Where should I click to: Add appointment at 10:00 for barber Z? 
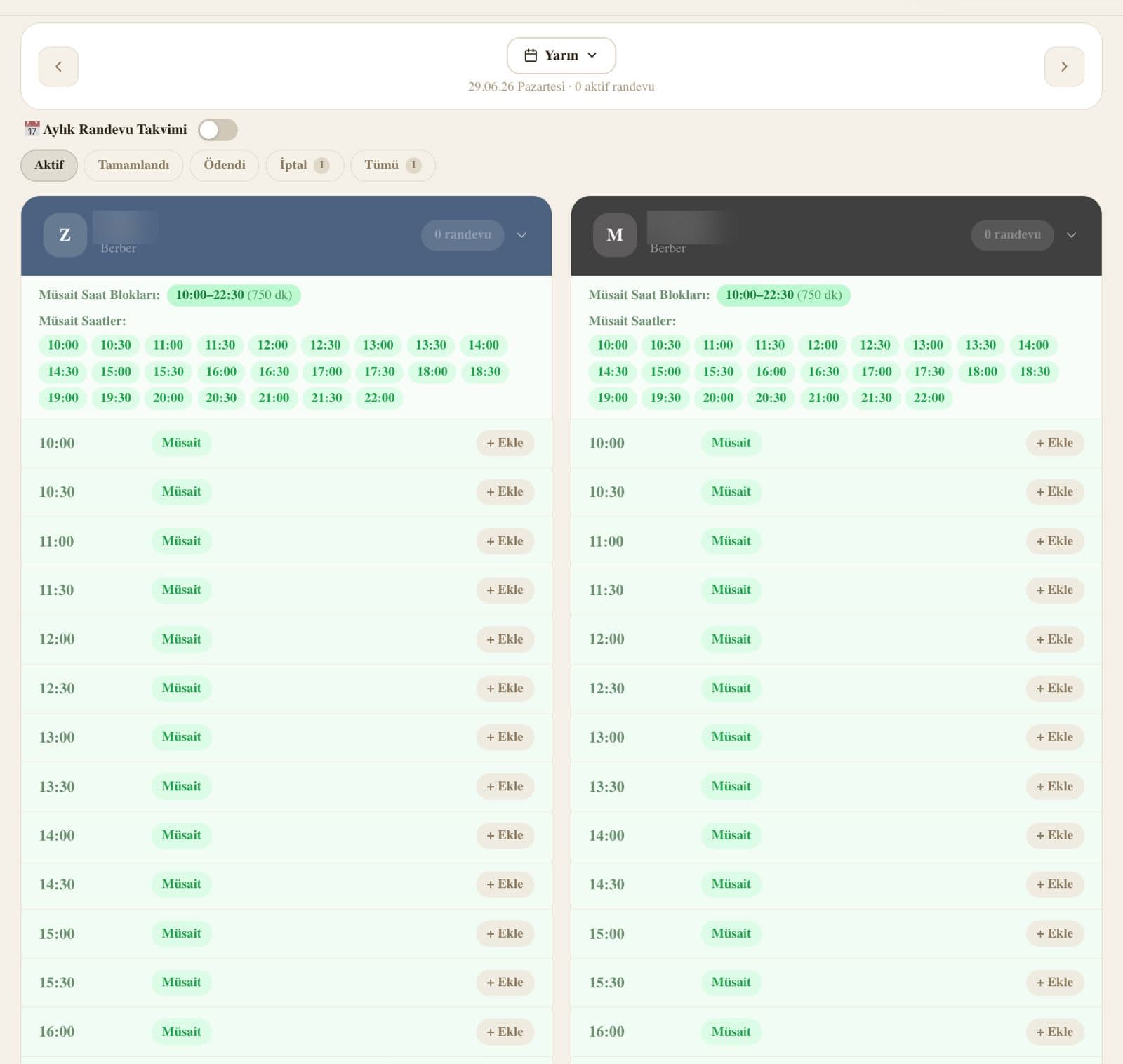pyautogui.click(x=505, y=443)
